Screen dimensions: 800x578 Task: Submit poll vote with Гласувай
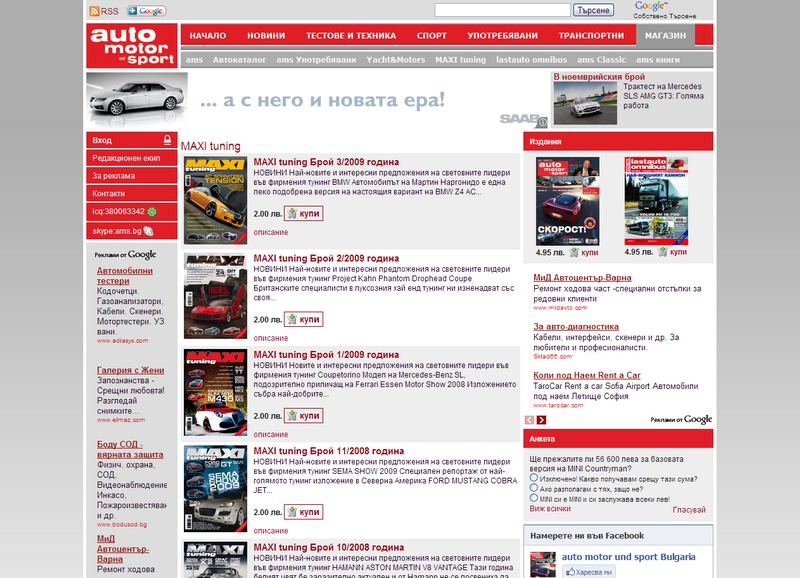tap(689, 510)
